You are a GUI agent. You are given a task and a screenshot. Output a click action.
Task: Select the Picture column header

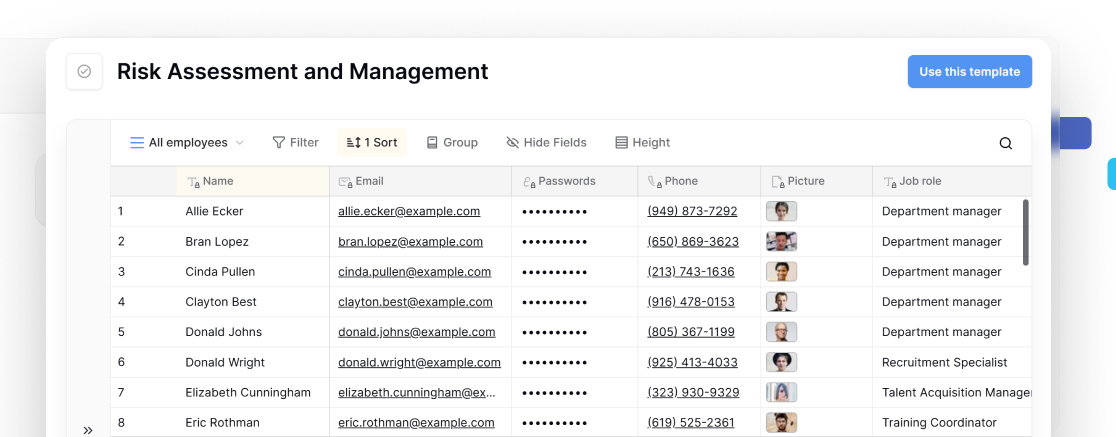pos(816,181)
